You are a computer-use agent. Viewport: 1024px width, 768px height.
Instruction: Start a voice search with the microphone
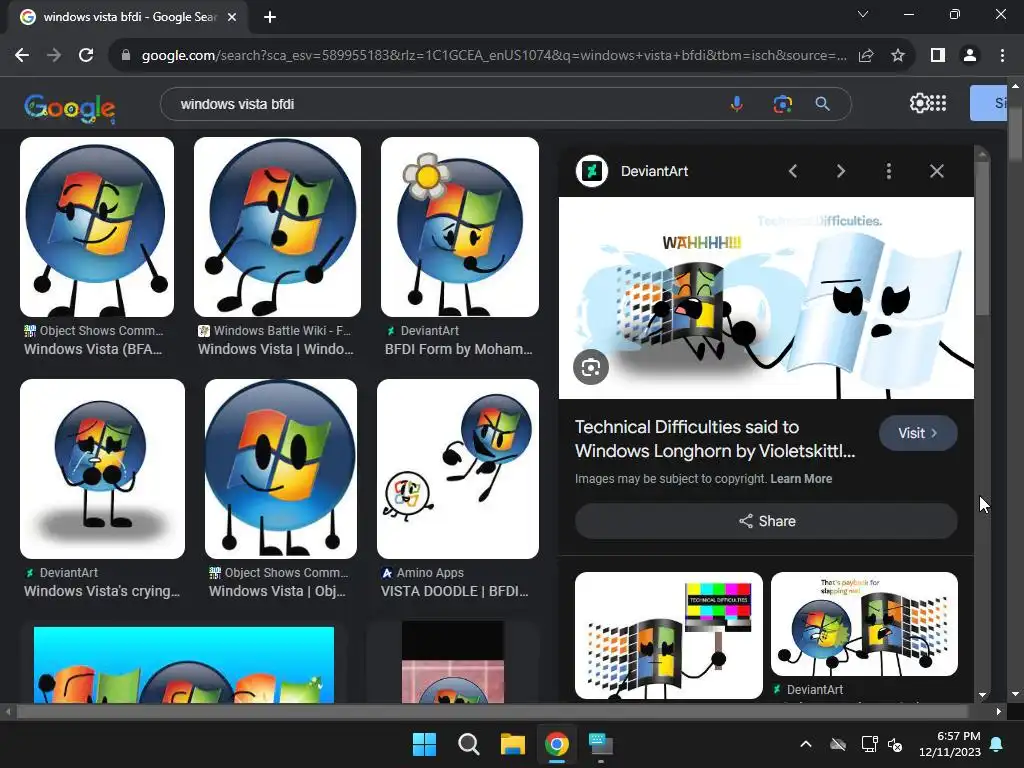737,104
